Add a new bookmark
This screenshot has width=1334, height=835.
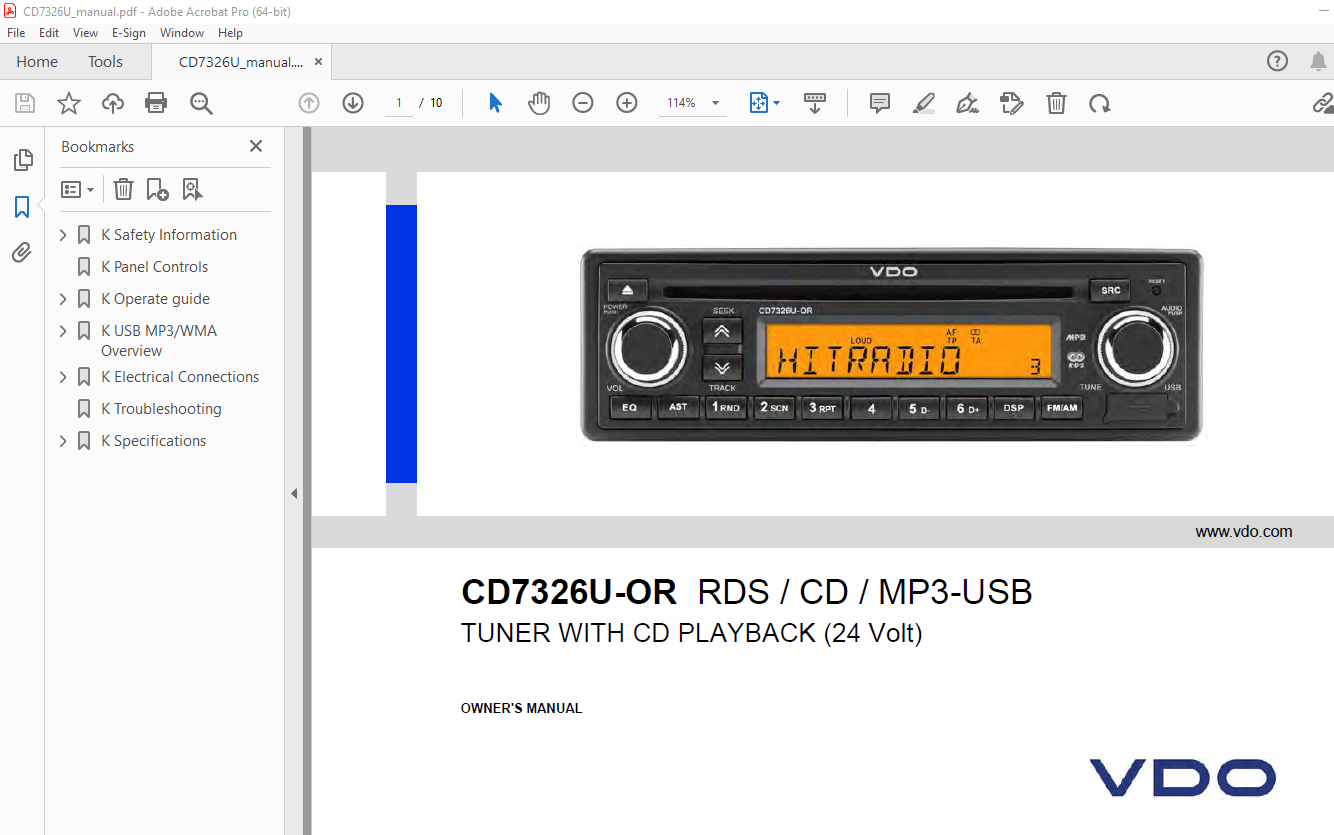(157, 189)
